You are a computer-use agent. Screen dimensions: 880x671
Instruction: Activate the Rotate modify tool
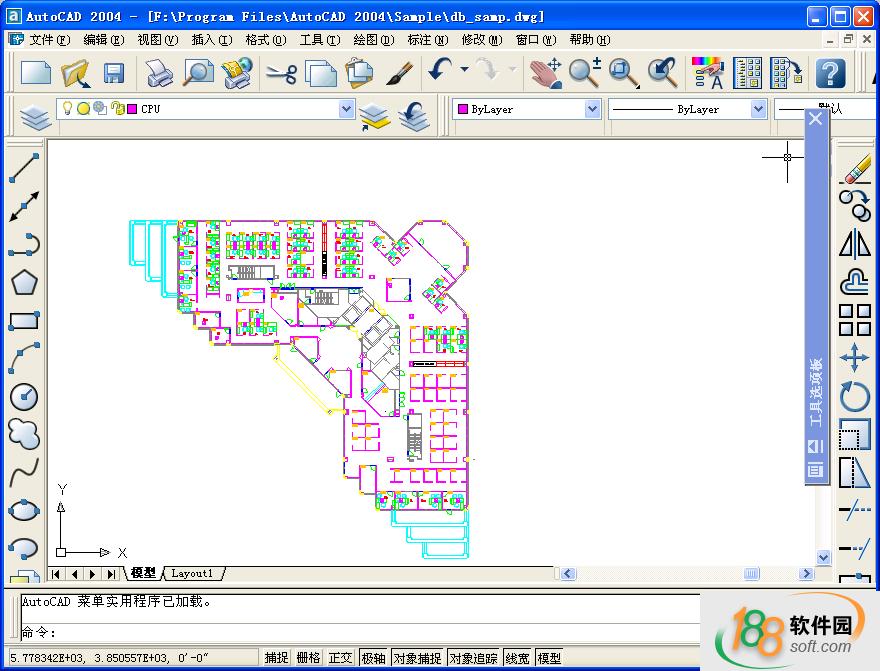(x=855, y=397)
